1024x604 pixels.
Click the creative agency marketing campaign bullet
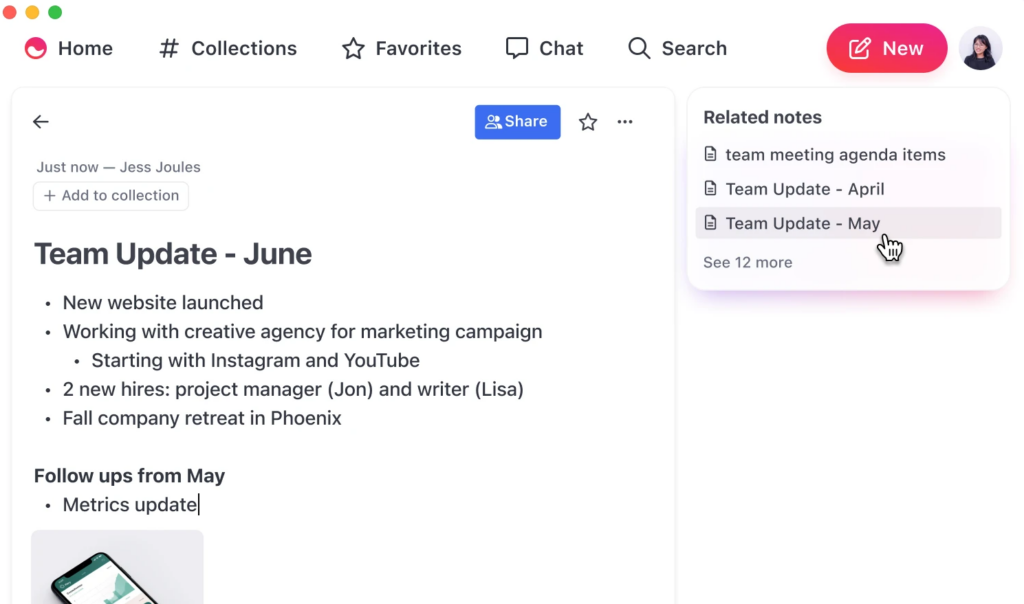(x=302, y=332)
